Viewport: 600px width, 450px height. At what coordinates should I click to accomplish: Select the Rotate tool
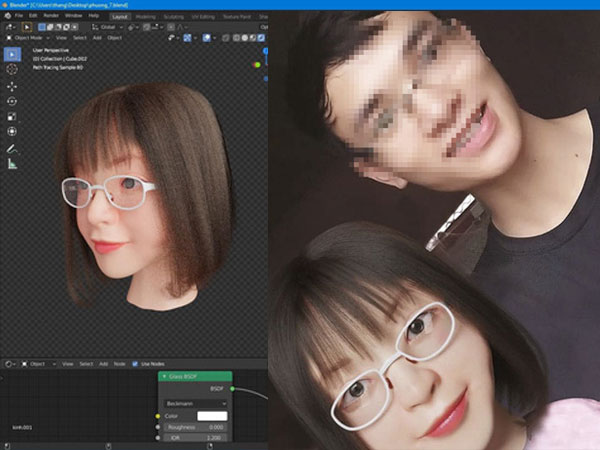click(x=12, y=101)
